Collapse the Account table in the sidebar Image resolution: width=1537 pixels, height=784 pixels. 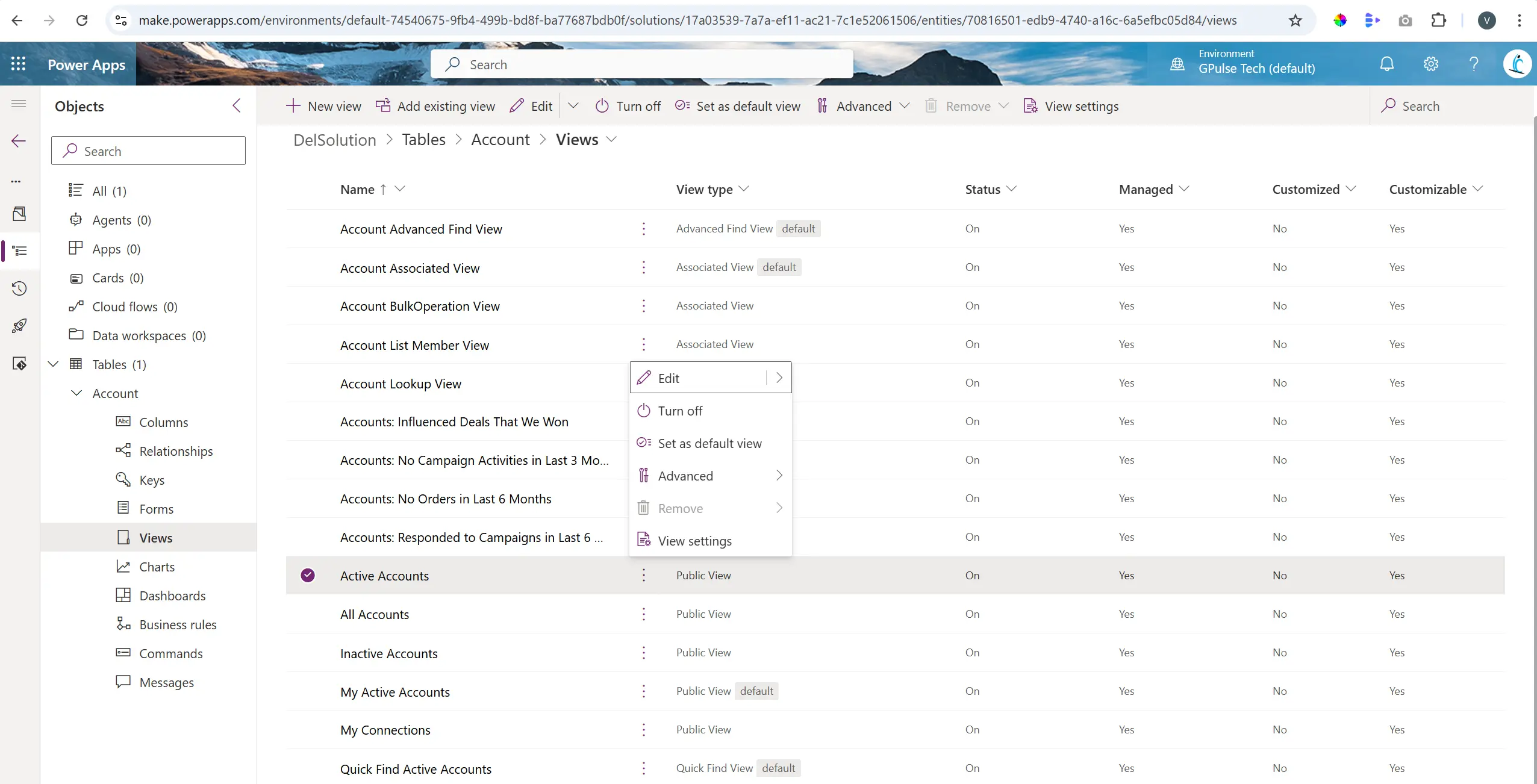[76, 393]
